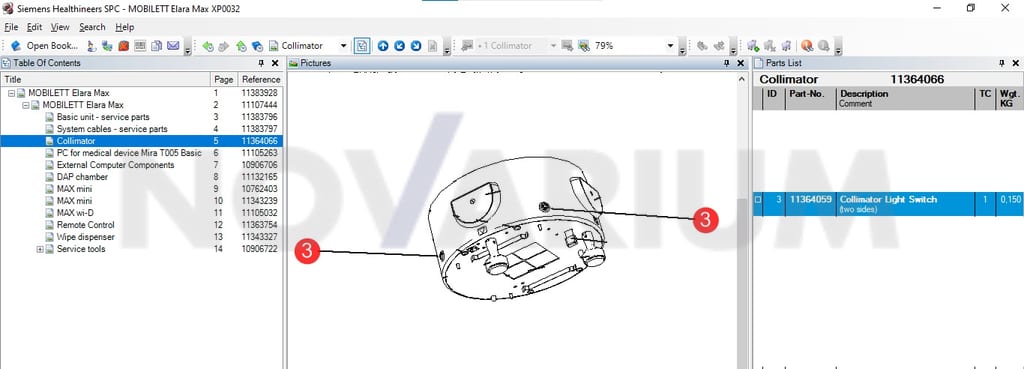Toggle the pin on the Parts List panel

1002,63
